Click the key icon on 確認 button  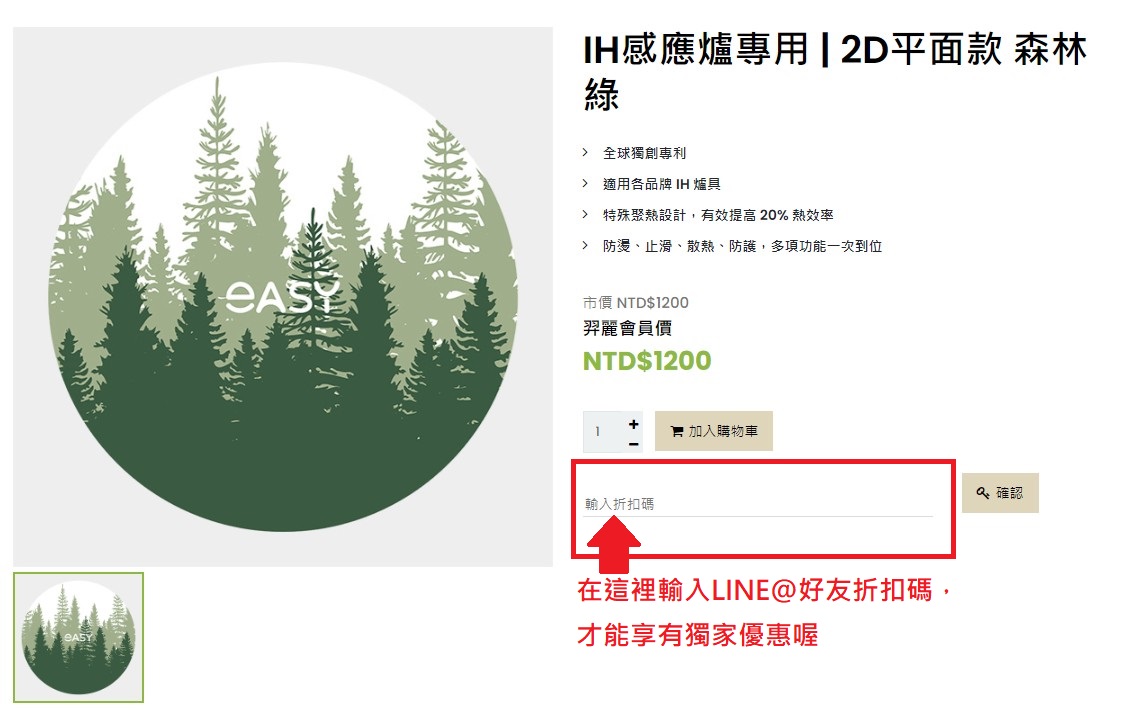pos(983,492)
